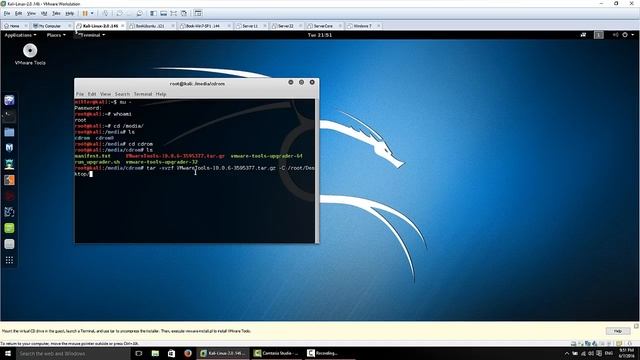Open the snapshot manager toolbar icon
Viewport: 640px width, 360px height.
click(x=139, y=13)
